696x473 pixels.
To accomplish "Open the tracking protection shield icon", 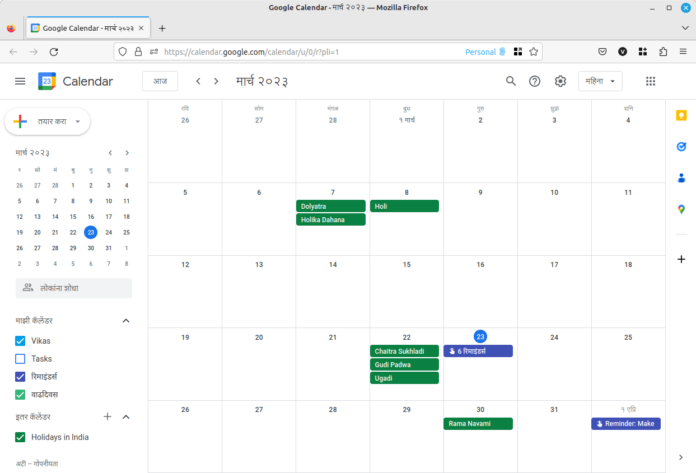I will [x=123, y=52].
